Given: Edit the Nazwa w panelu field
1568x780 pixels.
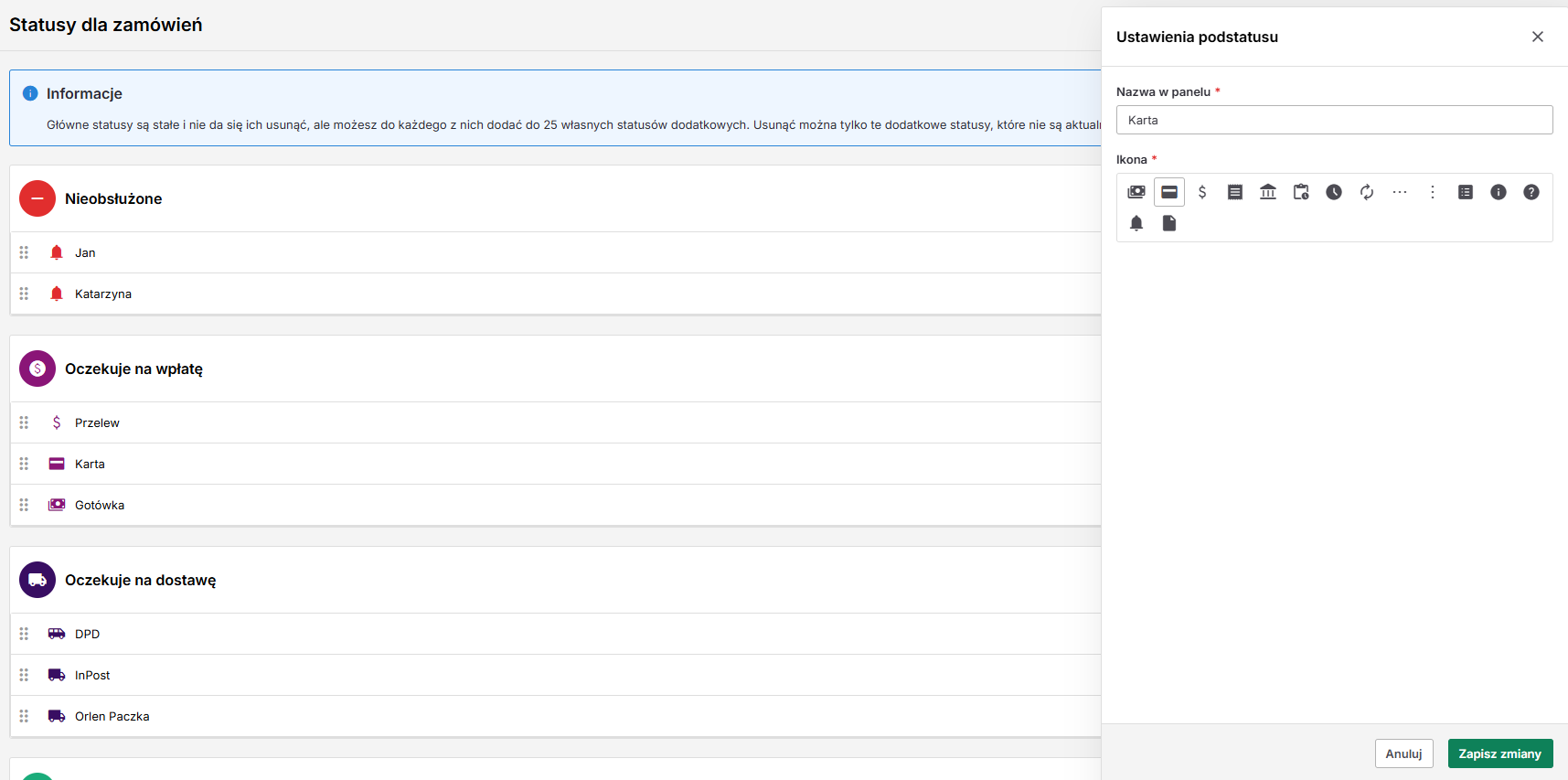Looking at the screenshot, I should [1334, 120].
